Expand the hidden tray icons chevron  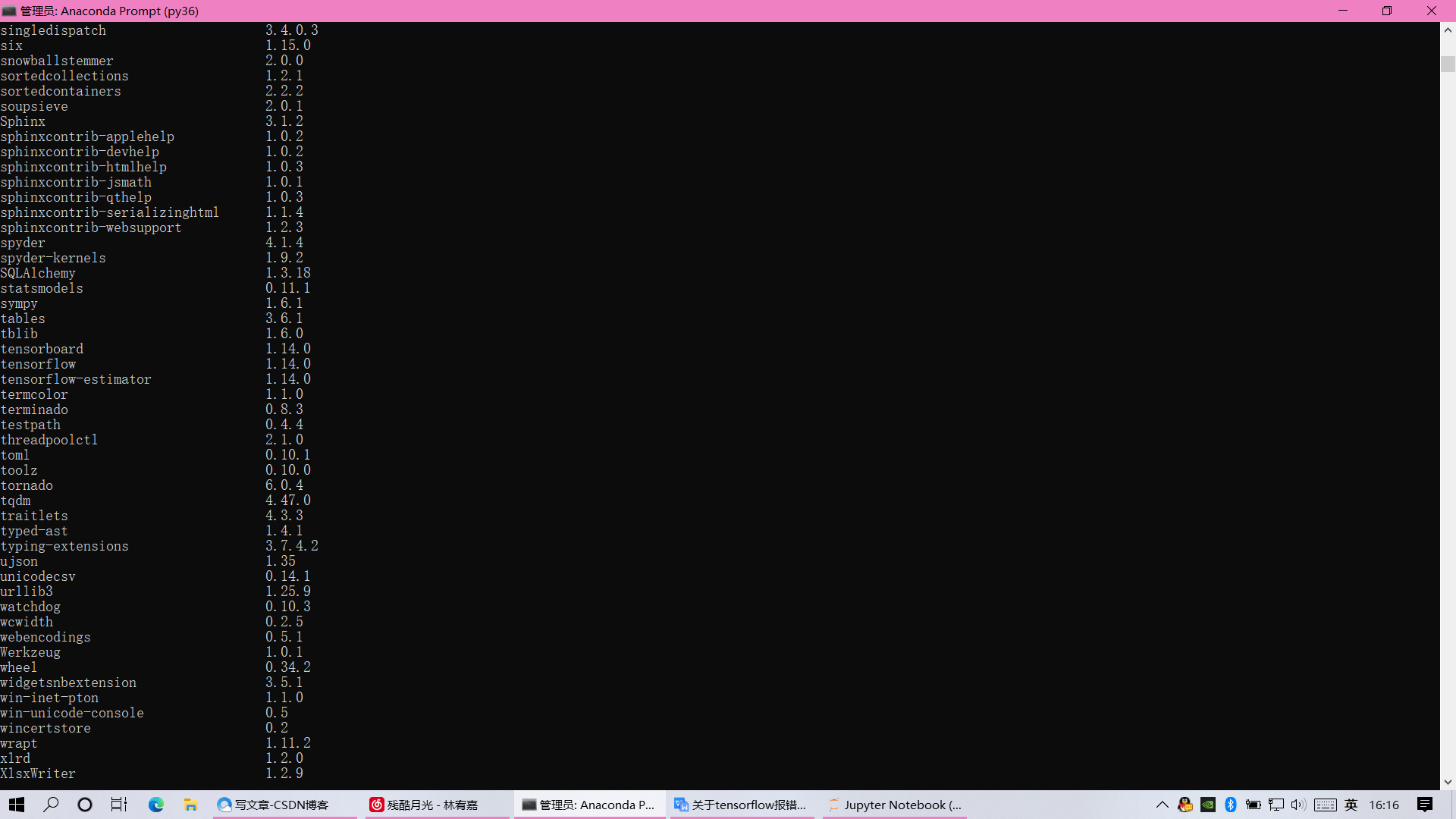1162,805
